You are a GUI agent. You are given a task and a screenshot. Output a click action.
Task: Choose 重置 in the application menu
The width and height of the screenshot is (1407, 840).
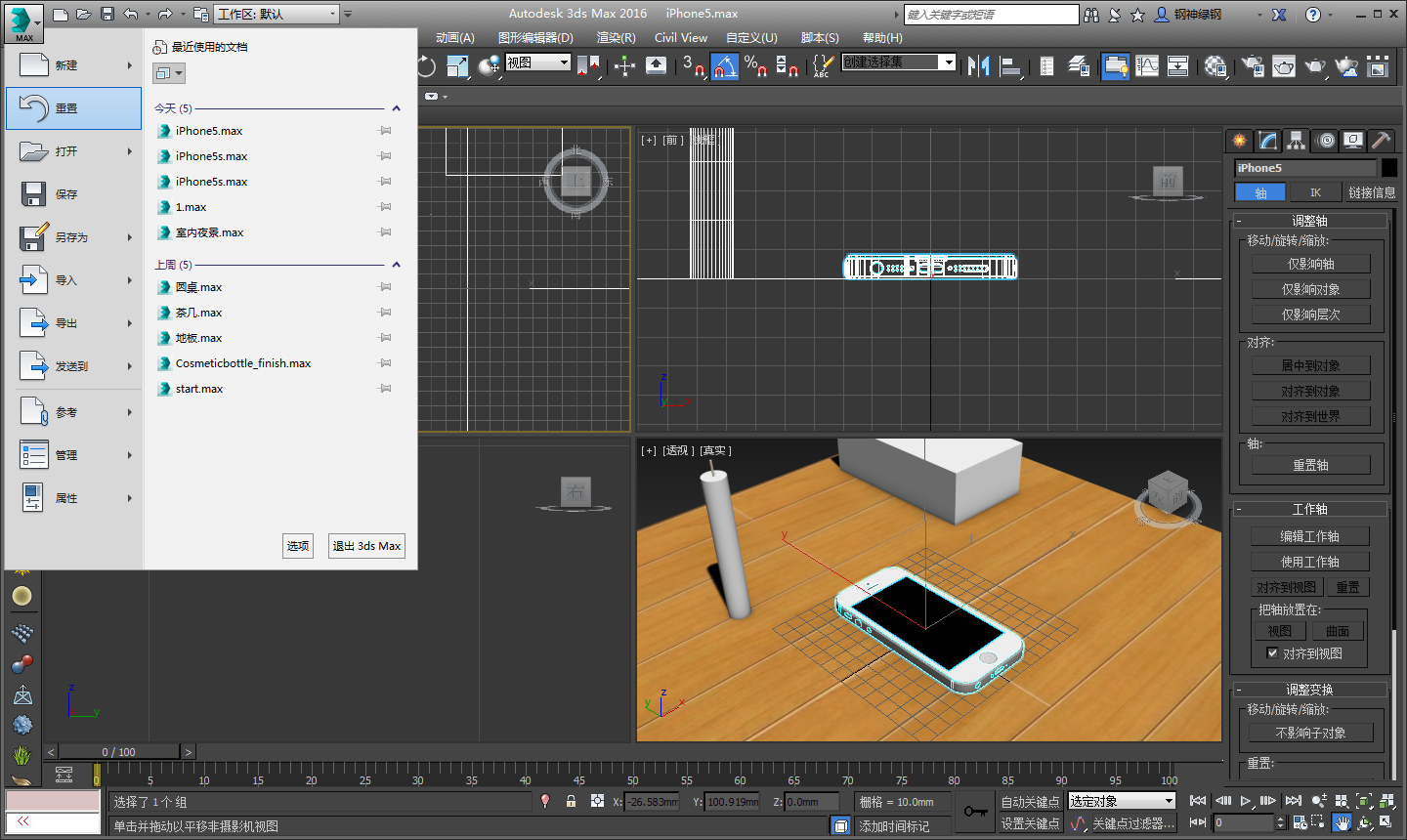tap(73, 108)
